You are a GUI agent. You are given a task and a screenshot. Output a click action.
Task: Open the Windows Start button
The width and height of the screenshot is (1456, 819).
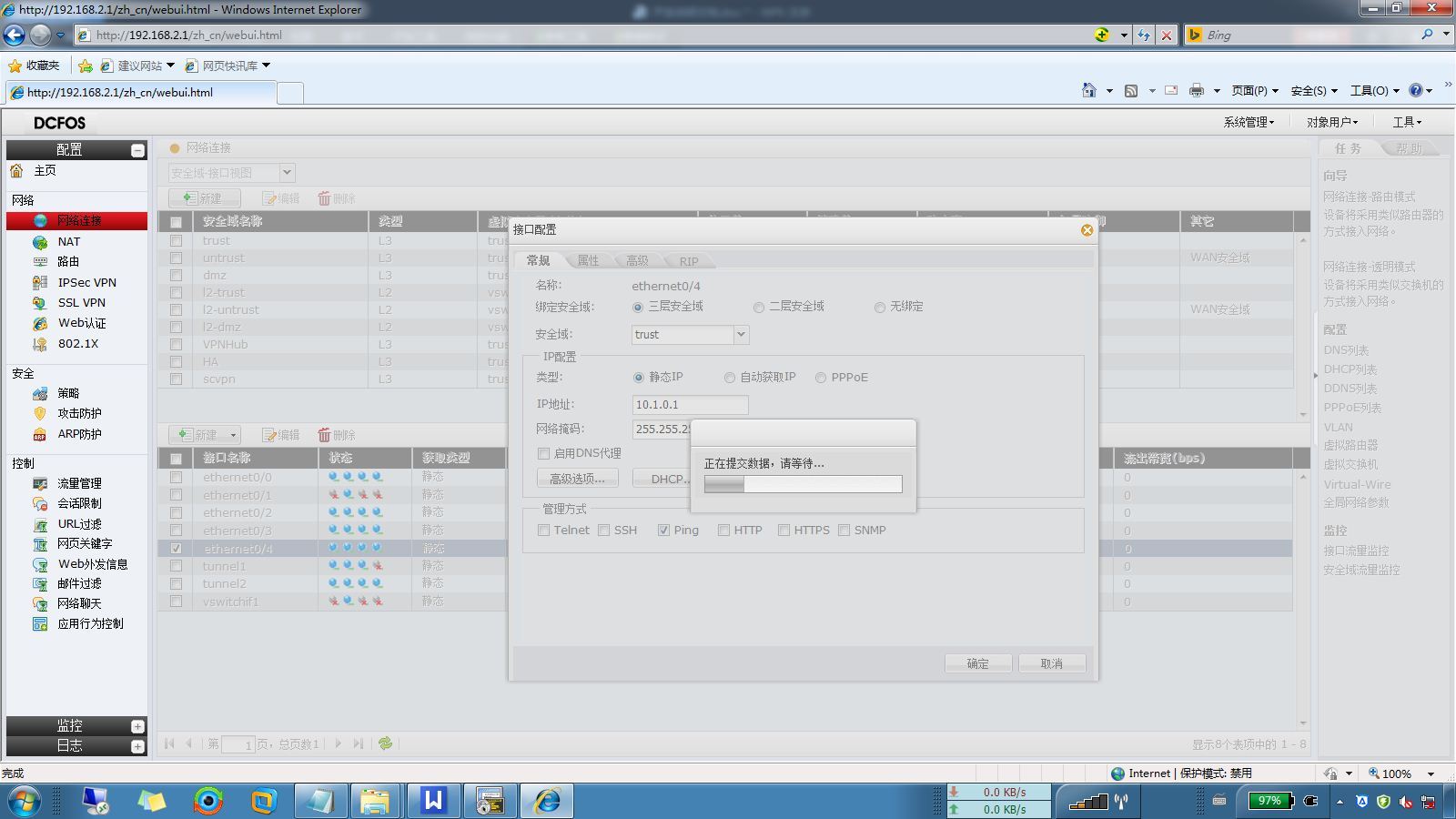pos(25,801)
